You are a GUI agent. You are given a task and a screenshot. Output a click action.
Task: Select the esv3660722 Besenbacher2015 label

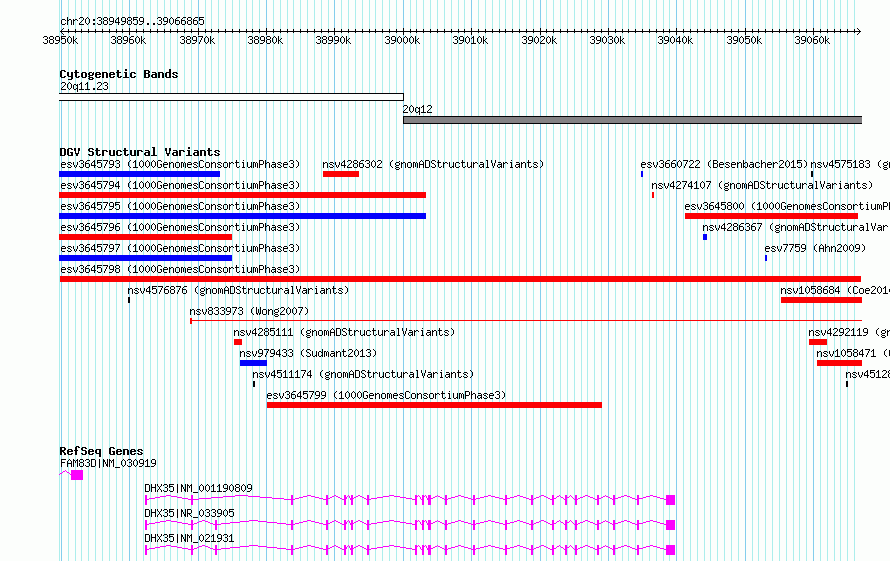point(724,164)
